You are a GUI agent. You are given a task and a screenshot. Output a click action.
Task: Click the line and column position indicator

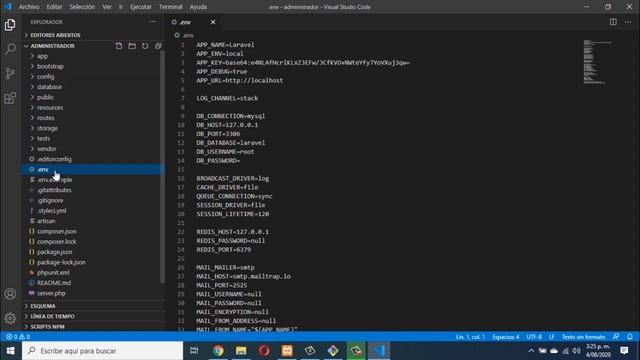(470, 337)
